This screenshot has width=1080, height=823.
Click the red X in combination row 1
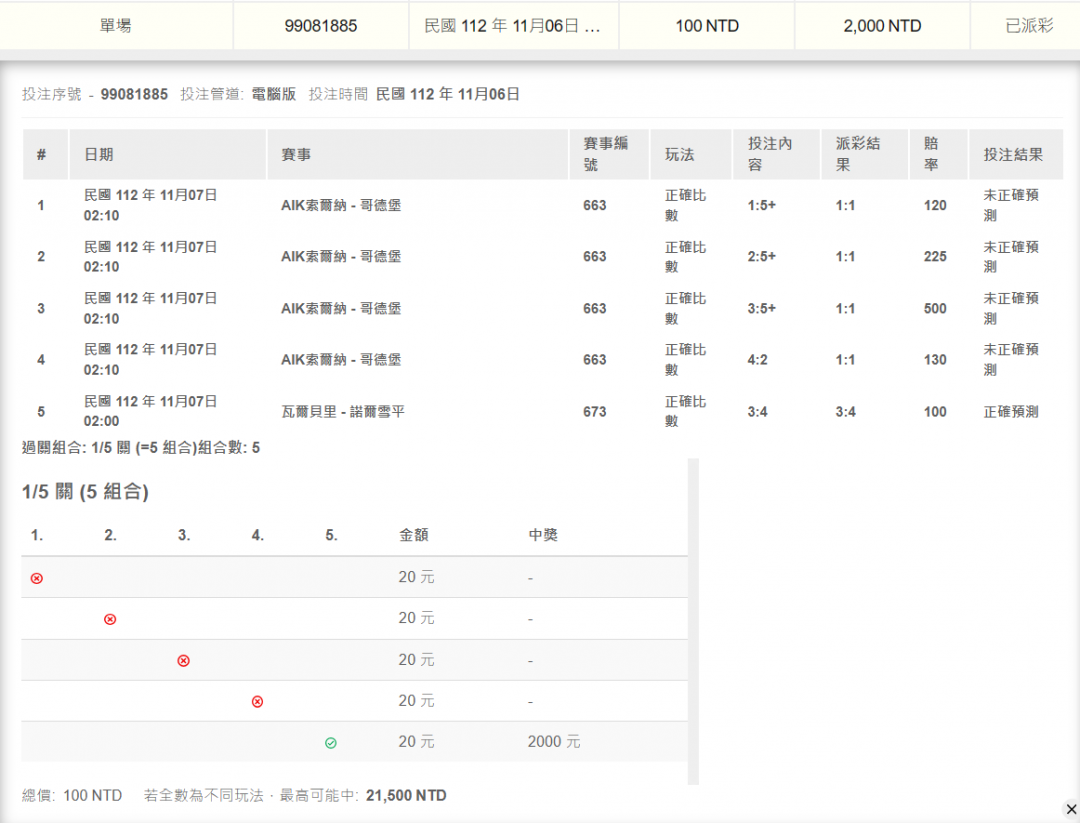37,578
